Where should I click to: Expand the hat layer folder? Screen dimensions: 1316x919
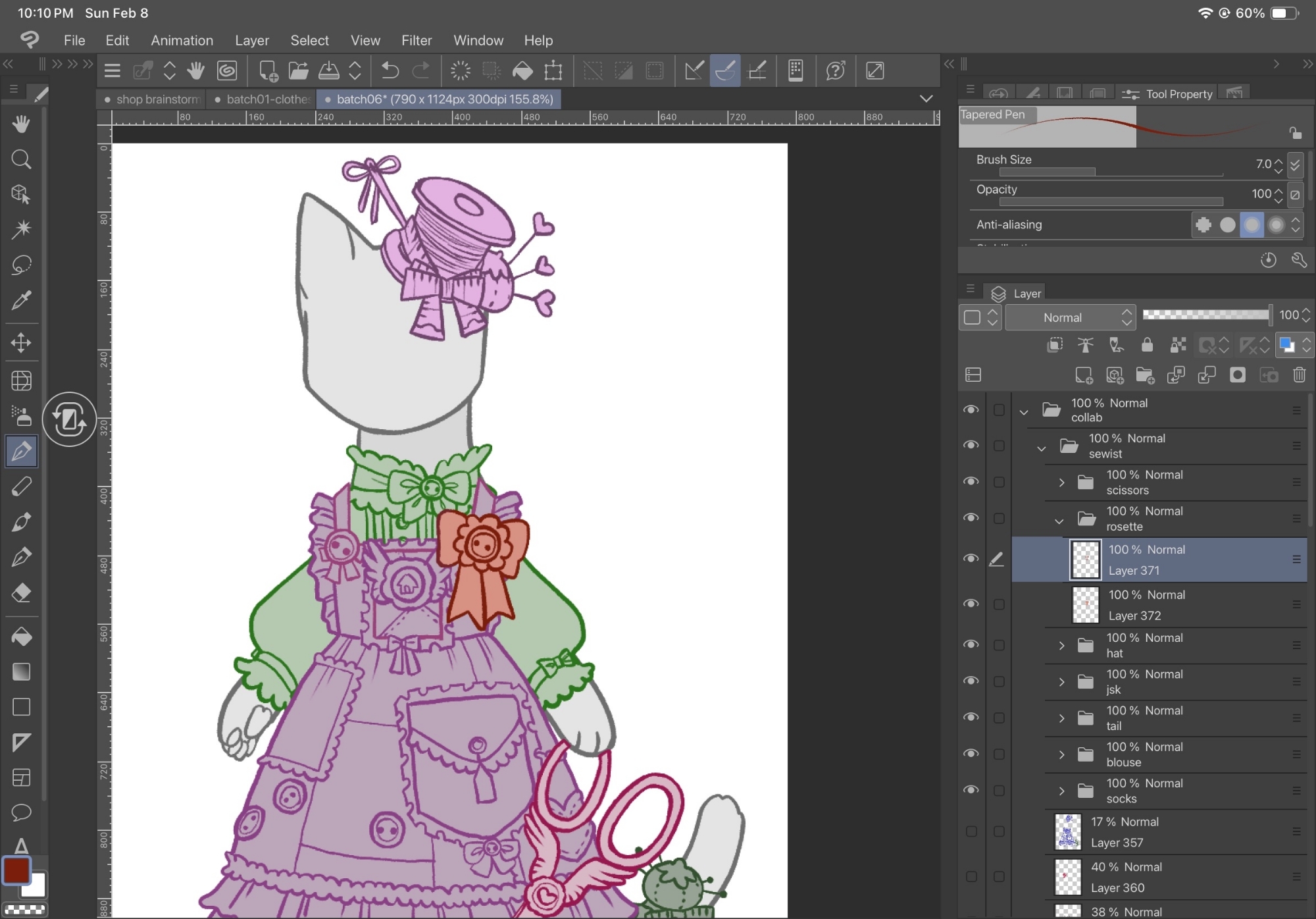pyautogui.click(x=1061, y=645)
